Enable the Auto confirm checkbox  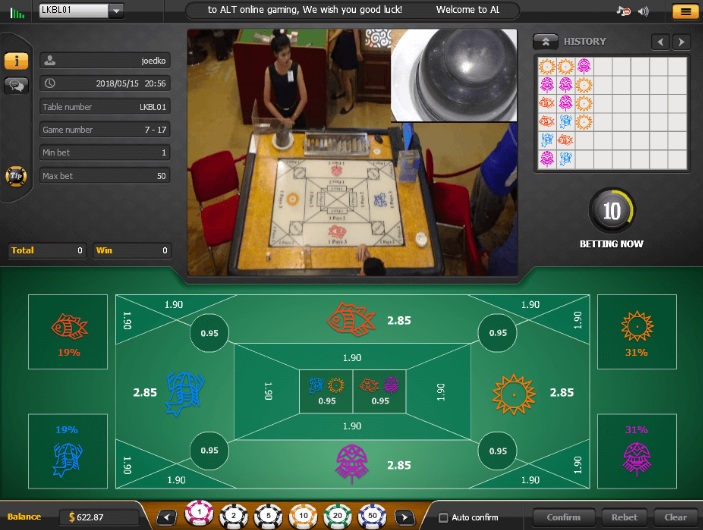pos(444,517)
